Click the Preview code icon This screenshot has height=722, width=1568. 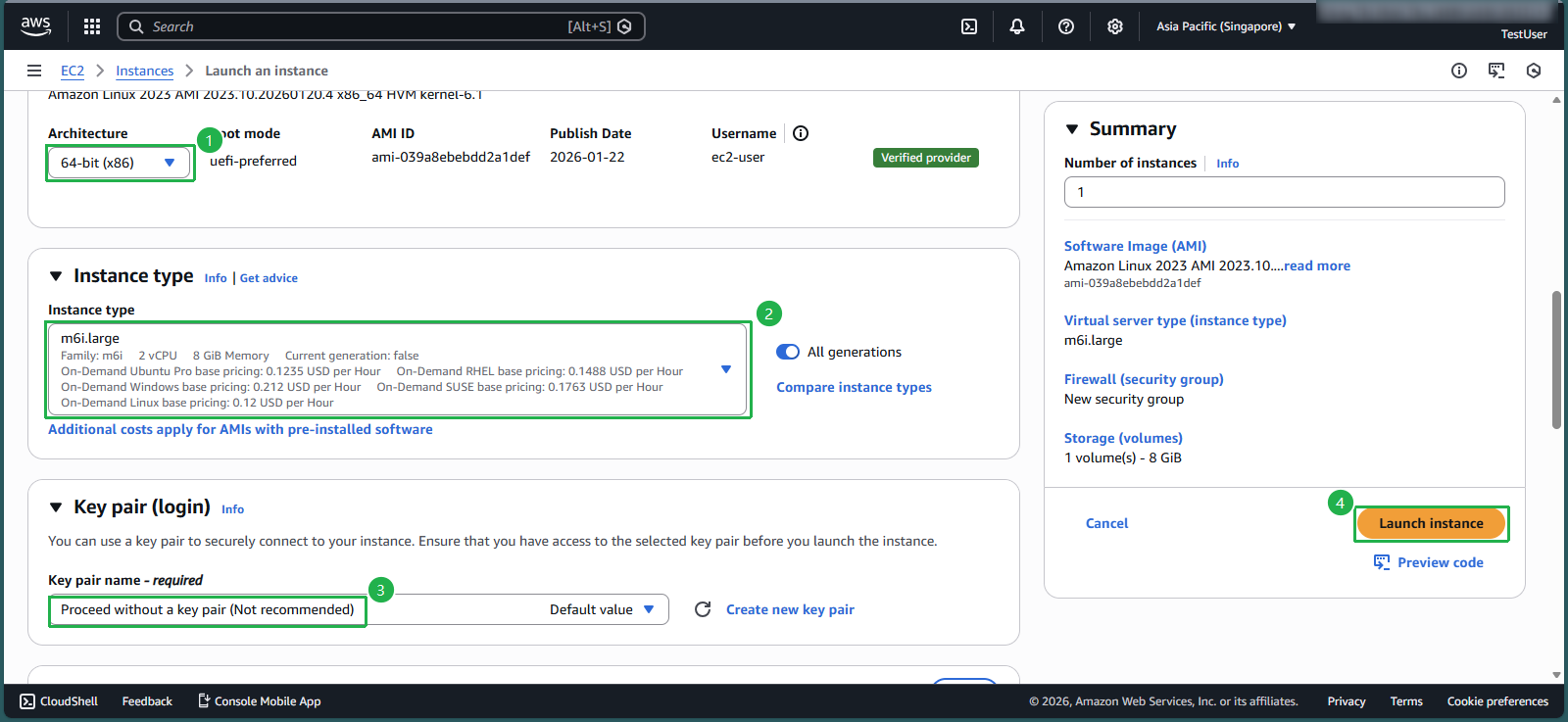pyautogui.click(x=1382, y=562)
